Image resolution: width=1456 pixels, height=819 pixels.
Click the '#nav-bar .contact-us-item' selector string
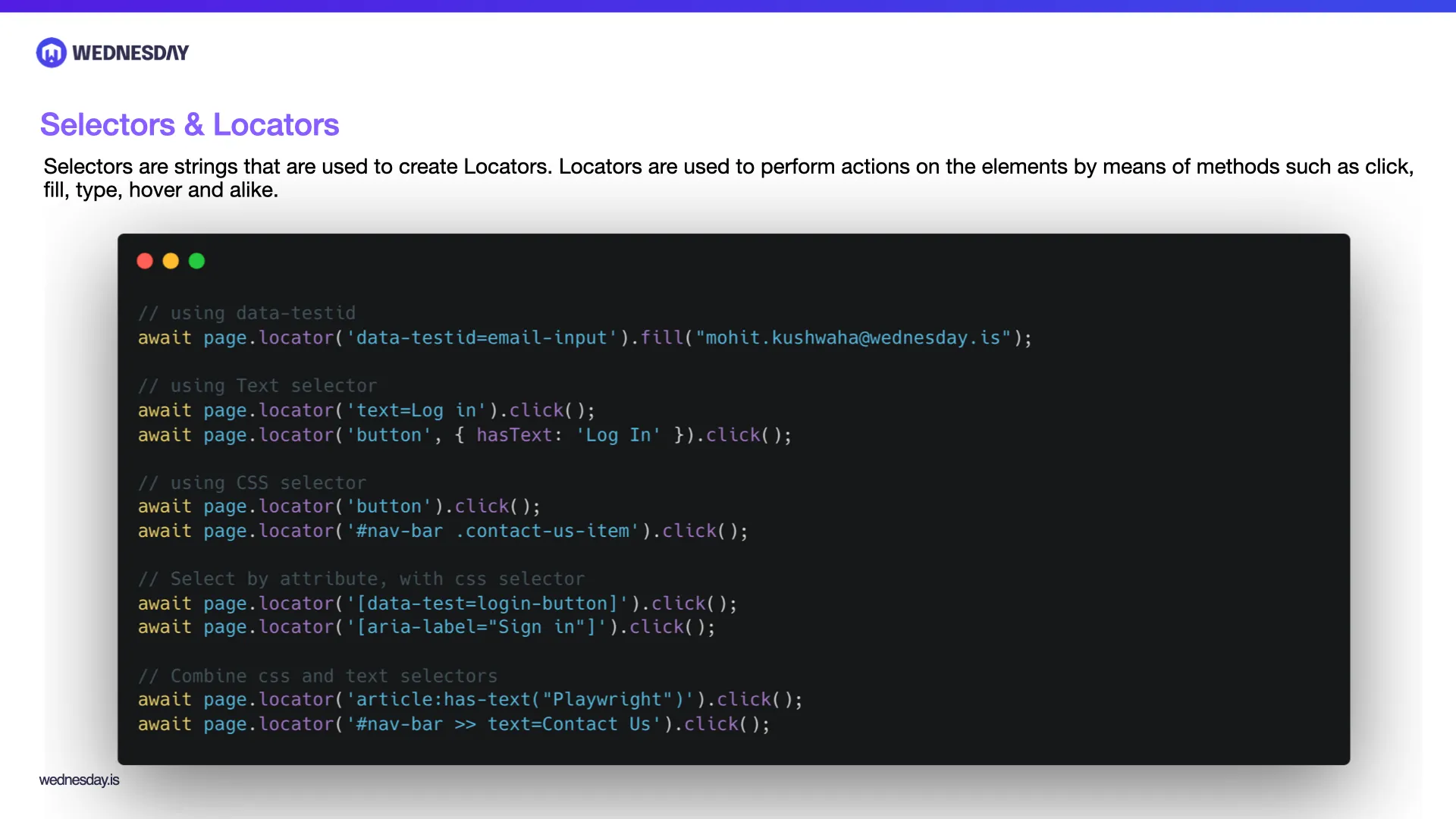pyautogui.click(x=493, y=531)
